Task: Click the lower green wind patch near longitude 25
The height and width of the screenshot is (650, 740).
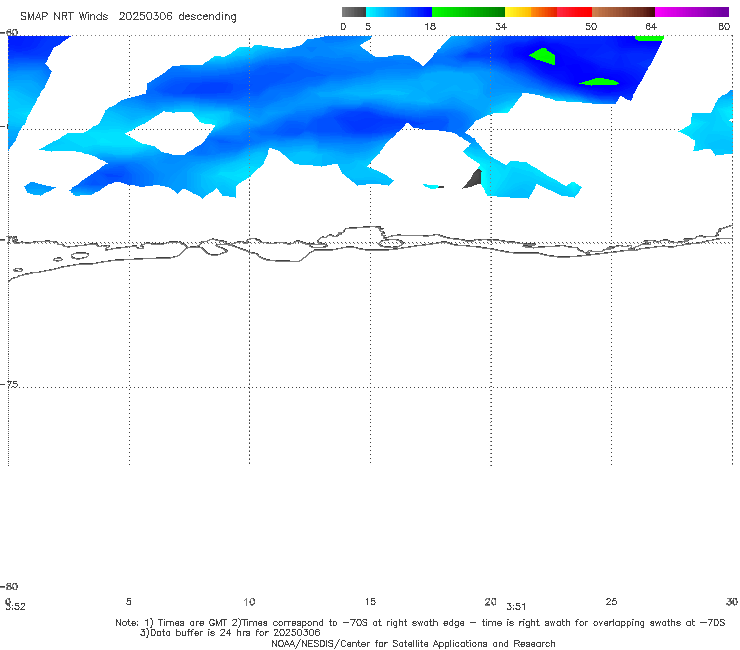Action: pyautogui.click(x=599, y=82)
